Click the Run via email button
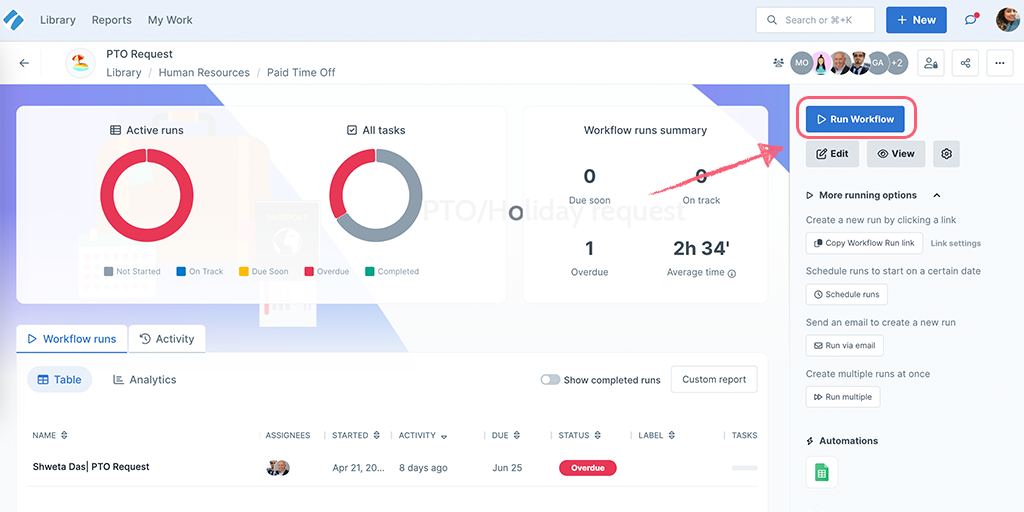 pyautogui.click(x=844, y=345)
